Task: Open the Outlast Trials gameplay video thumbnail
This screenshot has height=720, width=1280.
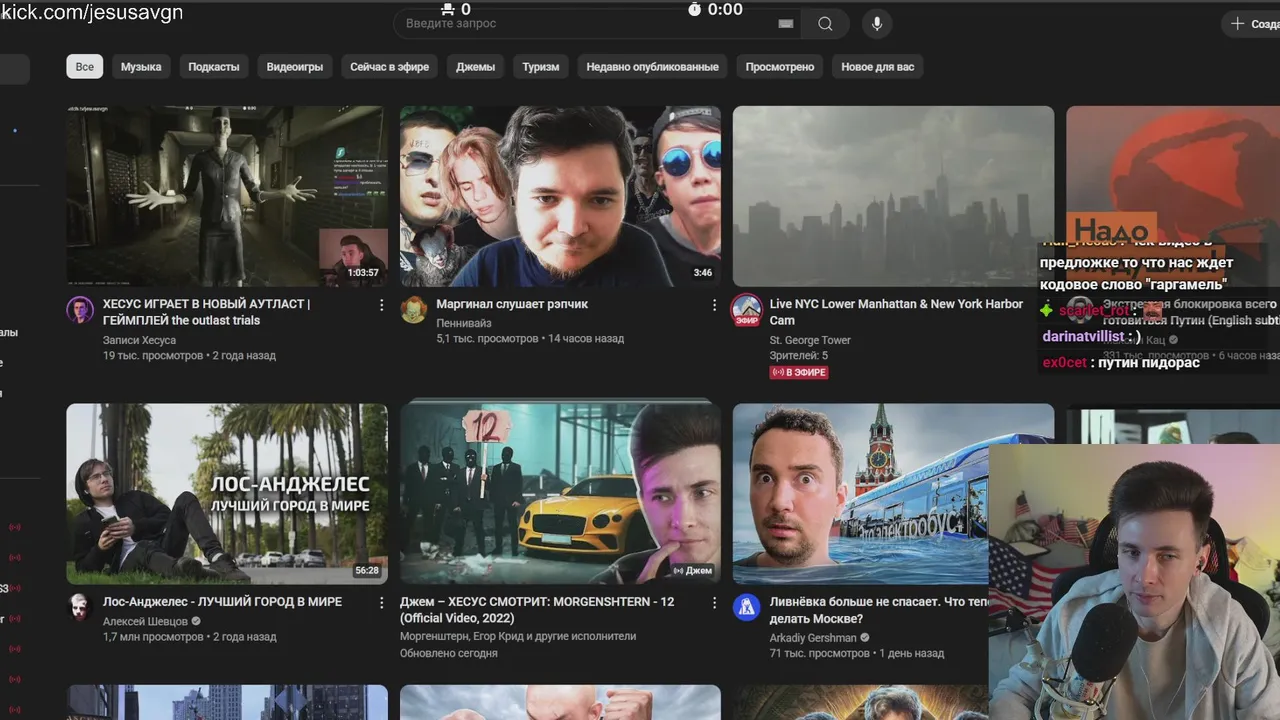Action: coord(227,196)
